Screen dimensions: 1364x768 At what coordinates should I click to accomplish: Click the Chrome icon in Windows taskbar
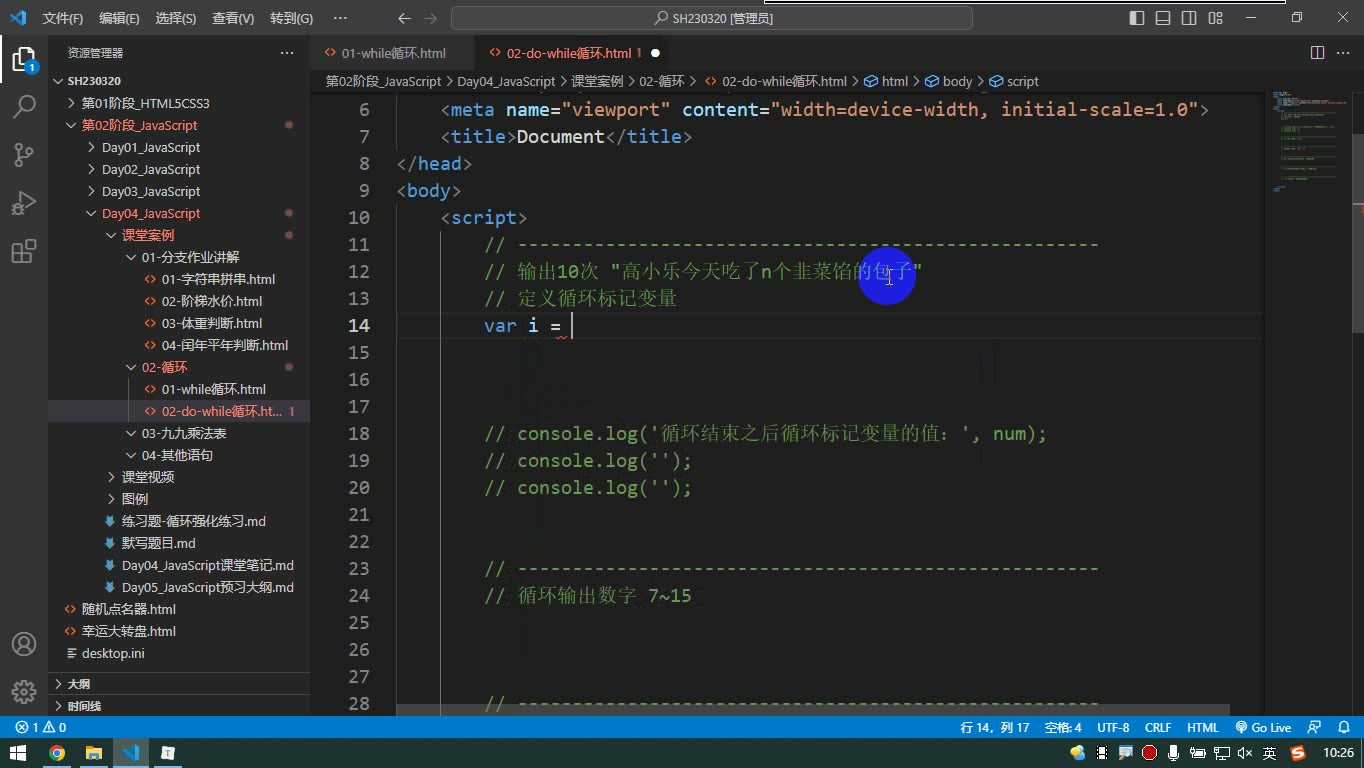click(x=57, y=753)
